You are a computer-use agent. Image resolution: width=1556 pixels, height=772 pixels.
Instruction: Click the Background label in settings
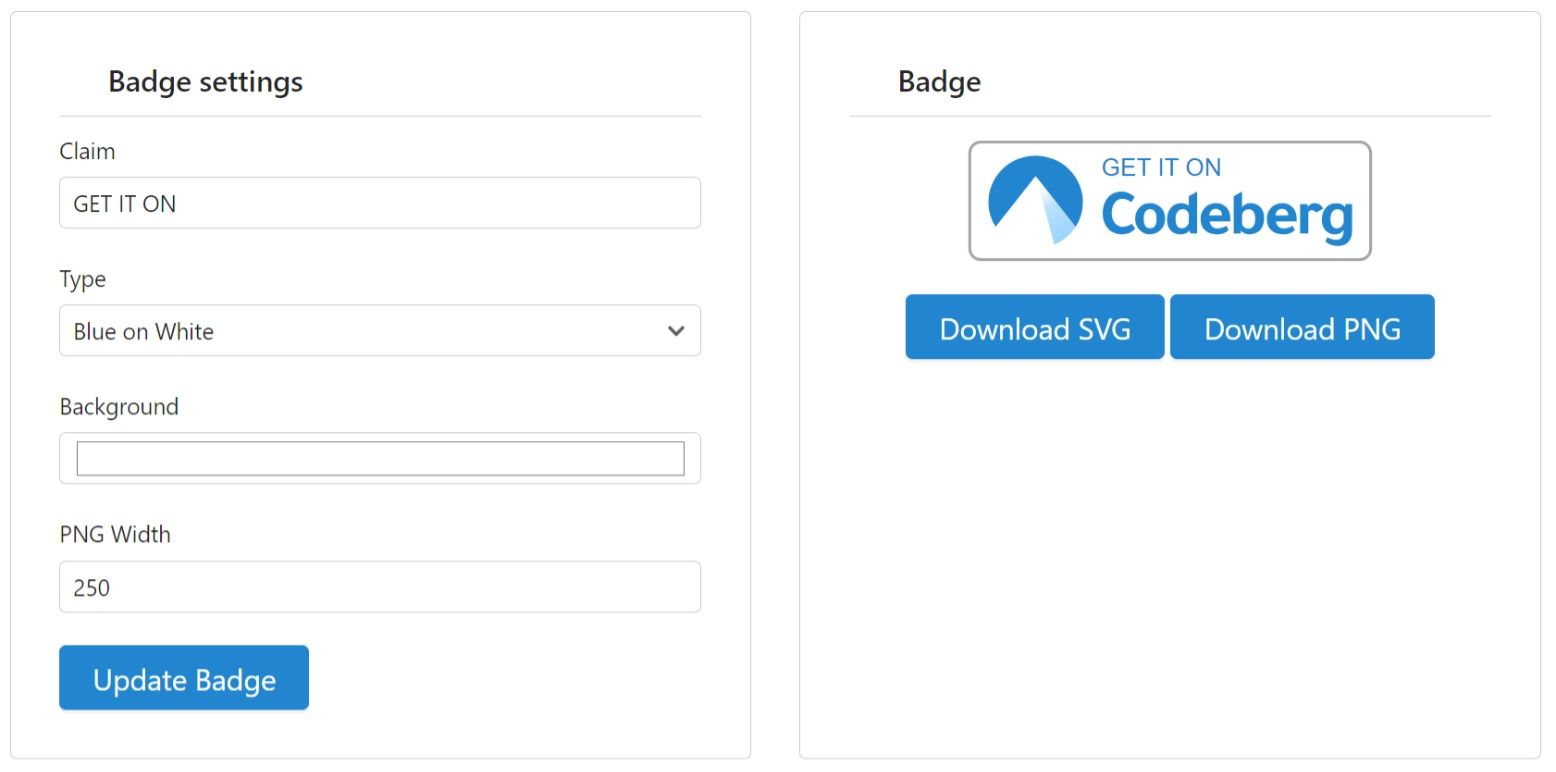pyautogui.click(x=120, y=406)
